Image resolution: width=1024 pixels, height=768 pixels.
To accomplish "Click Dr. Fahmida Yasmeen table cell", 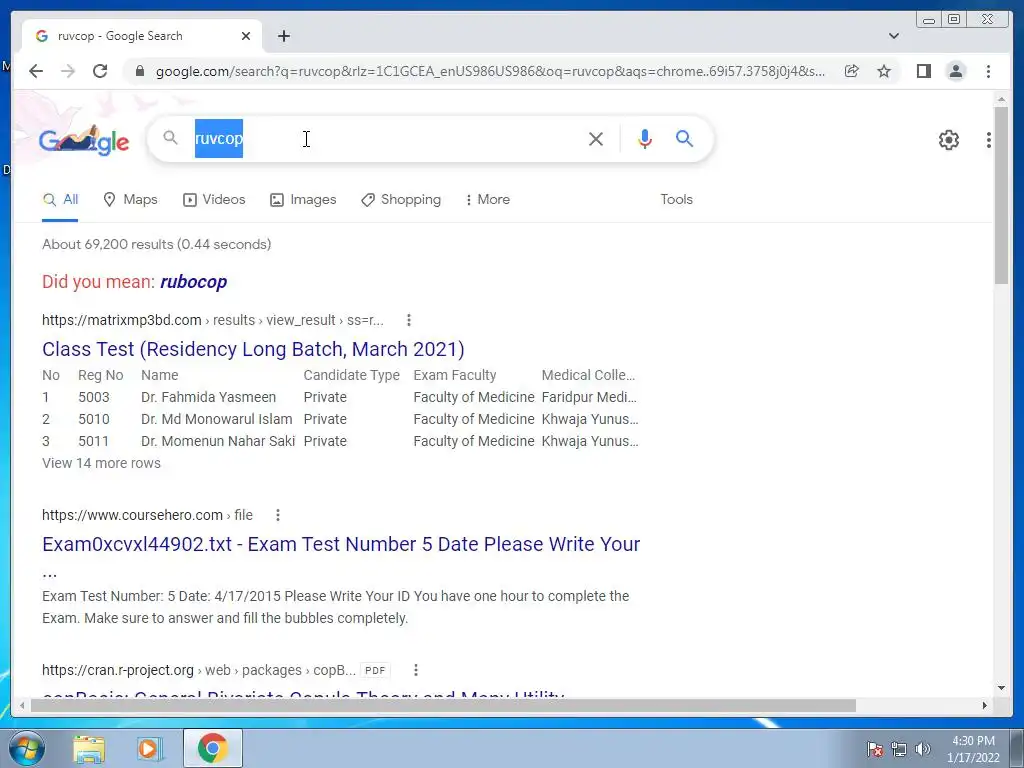I will [x=208, y=397].
